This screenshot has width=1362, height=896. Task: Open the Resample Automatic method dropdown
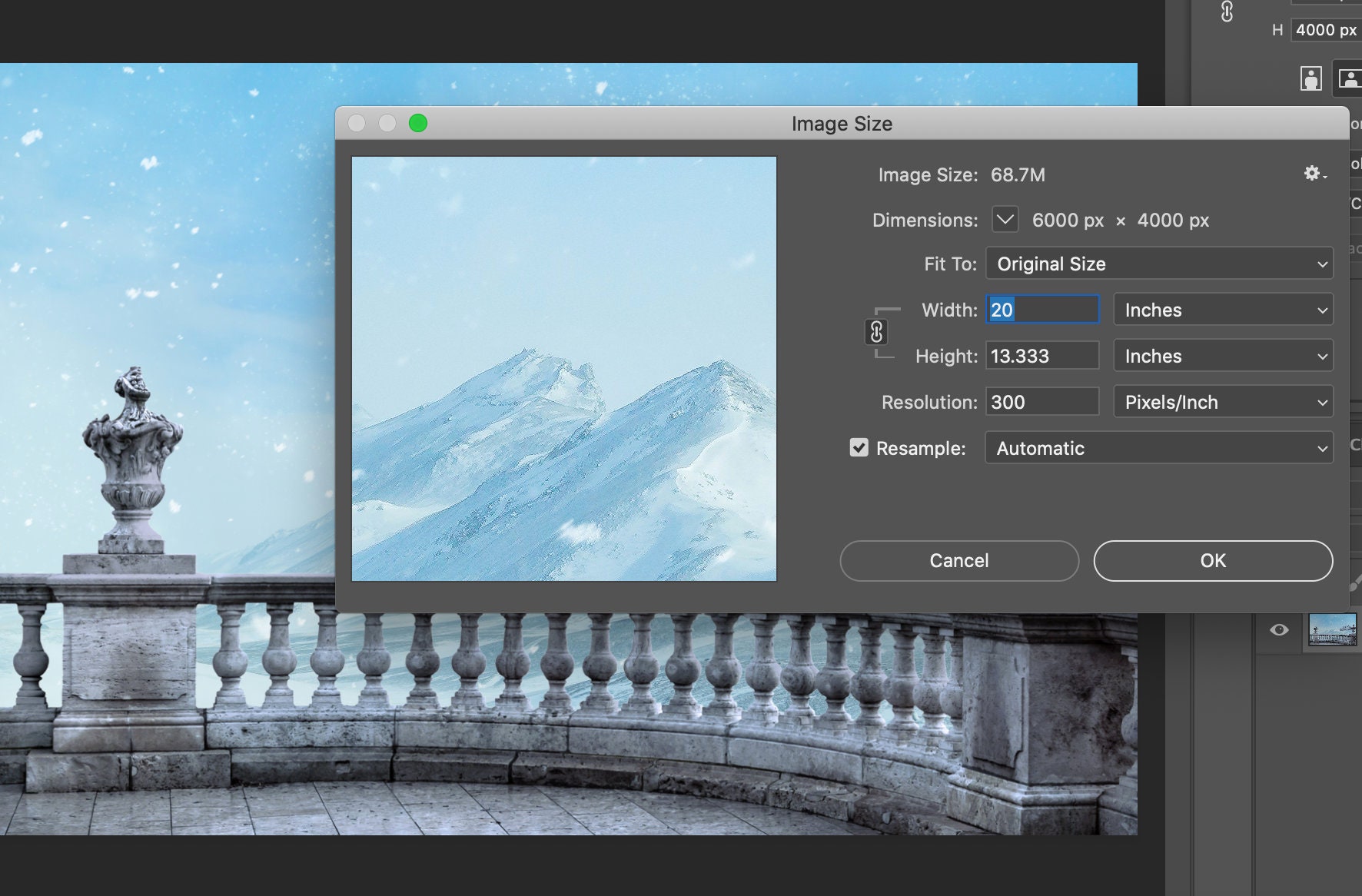point(1159,448)
